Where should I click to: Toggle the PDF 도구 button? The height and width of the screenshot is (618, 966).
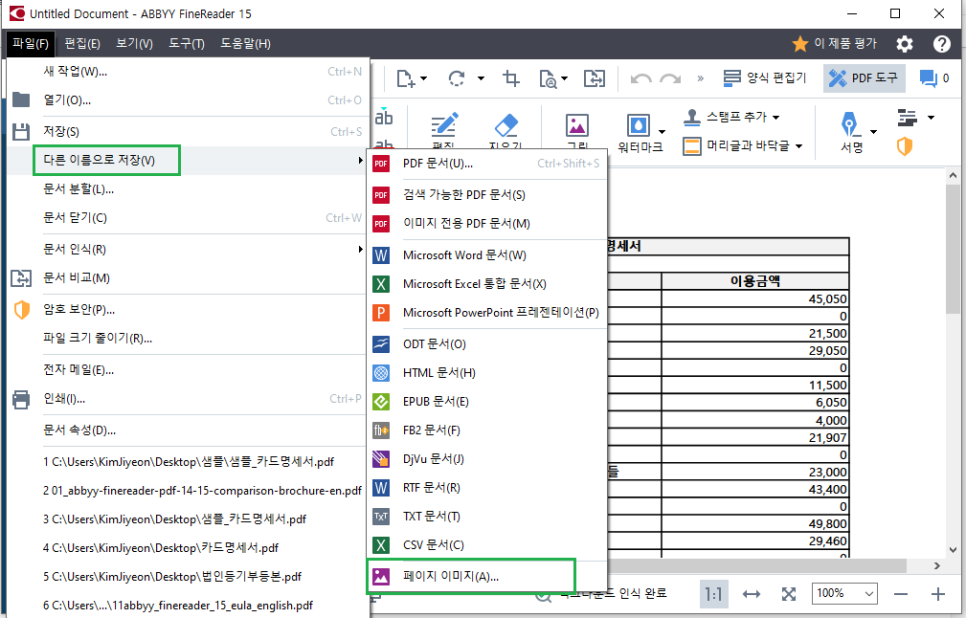864,78
